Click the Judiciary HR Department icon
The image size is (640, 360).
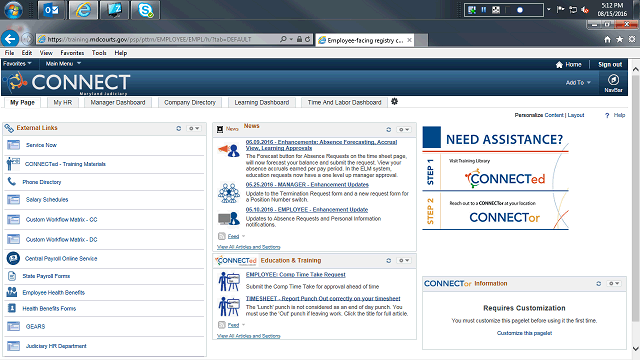[13, 346]
